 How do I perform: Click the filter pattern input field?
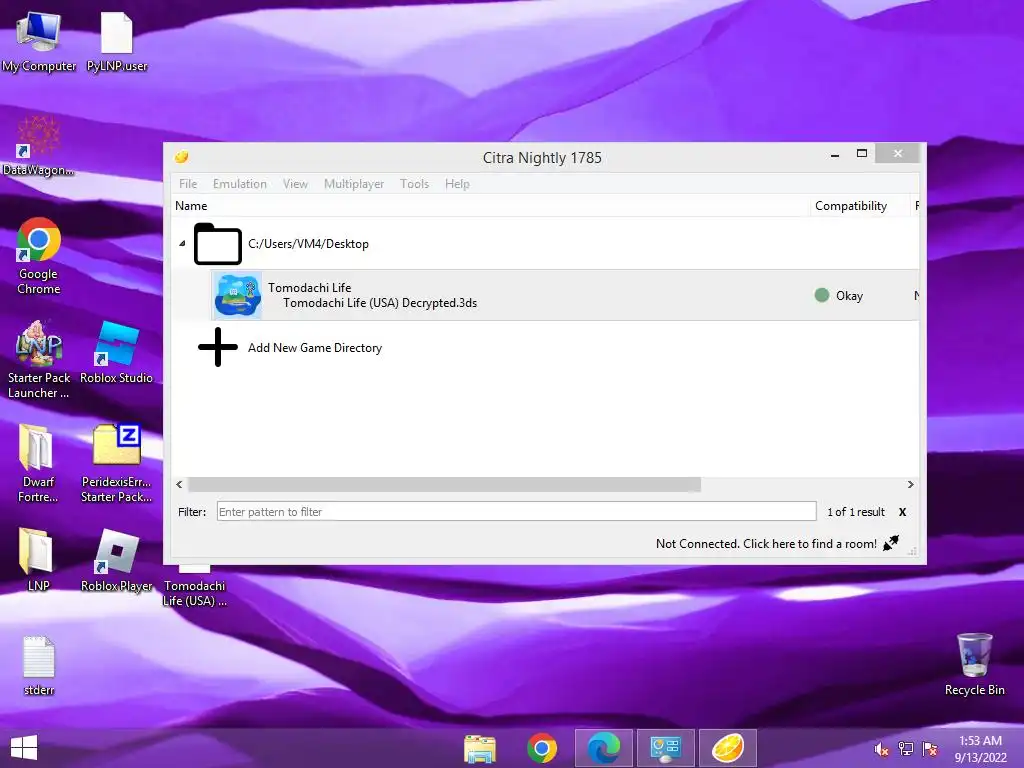pyautogui.click(x=517, y=512)
